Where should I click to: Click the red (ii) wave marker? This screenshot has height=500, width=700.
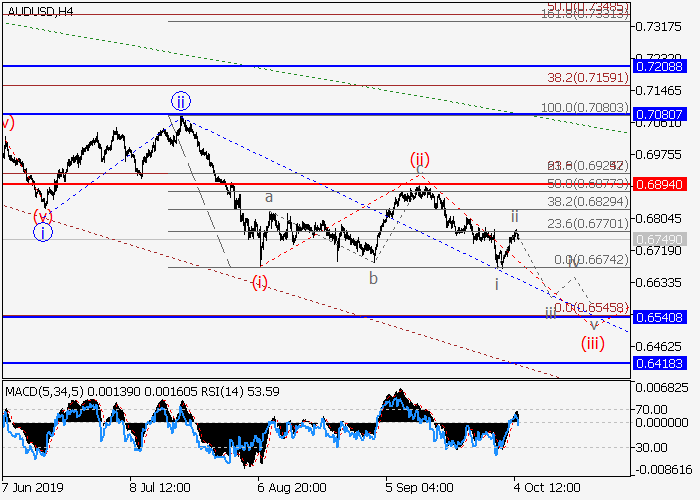418,160
